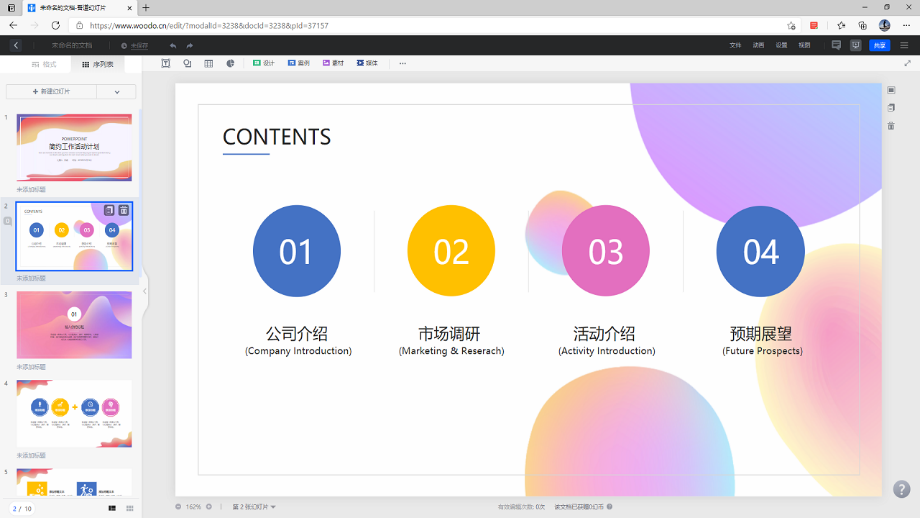This screenshot has height=518, width=920.
Task: Select slide 3 thumbnail in the panel
Action: pos(74,325)
